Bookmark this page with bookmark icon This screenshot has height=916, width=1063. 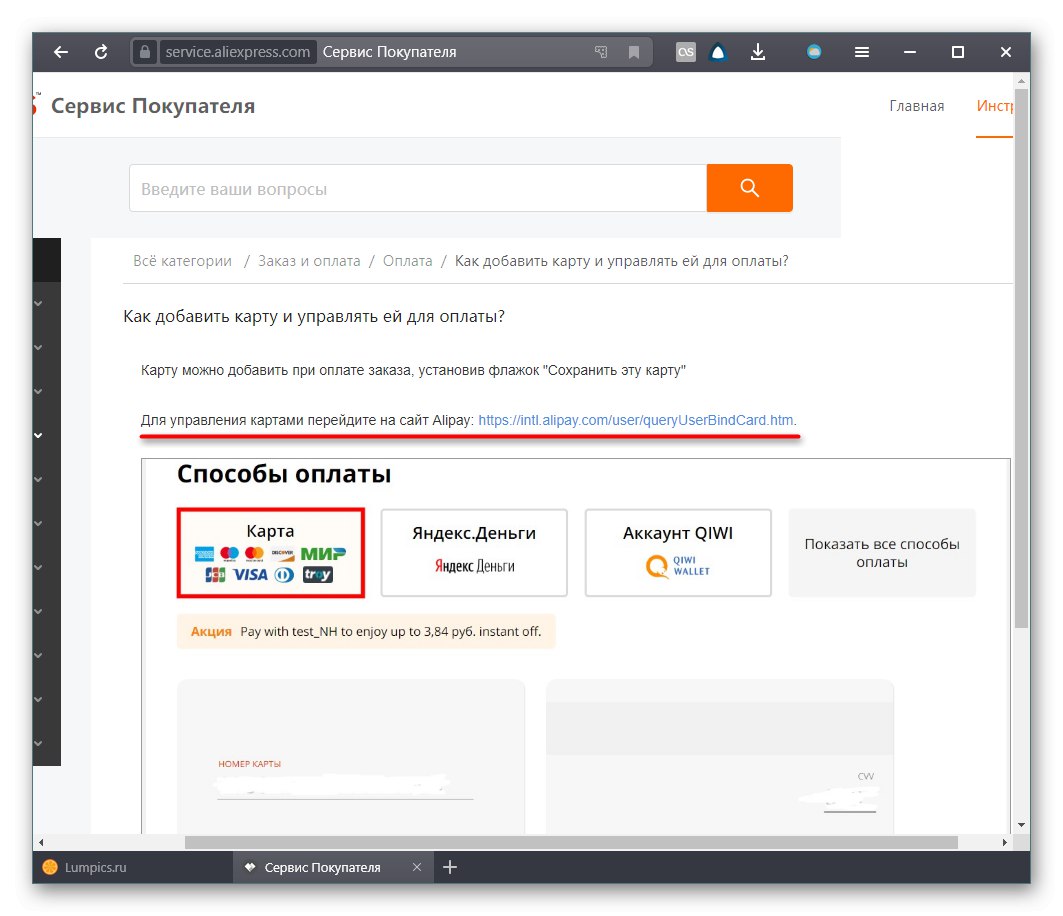(x=634, y=52)
